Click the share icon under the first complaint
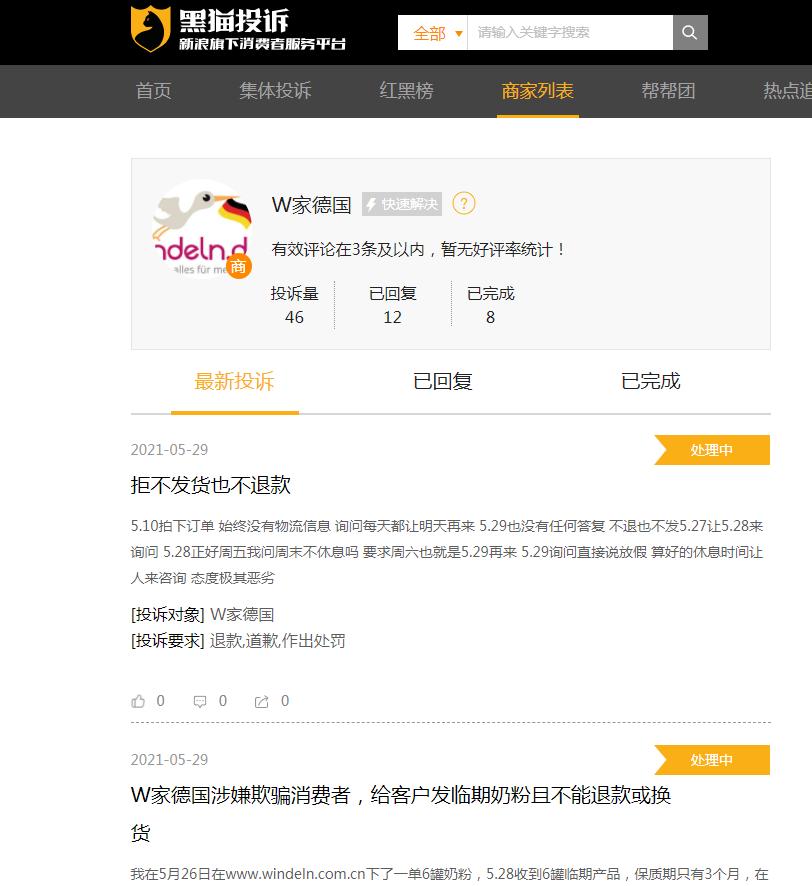This screenshot has width=812, height=886. [263, 701]
